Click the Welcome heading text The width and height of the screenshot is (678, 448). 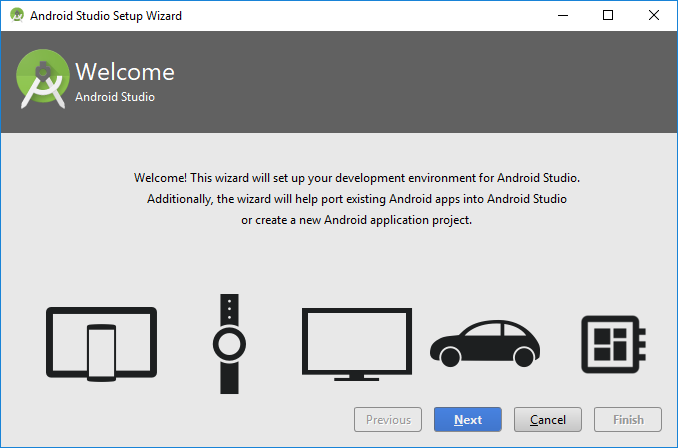point(125,72)
